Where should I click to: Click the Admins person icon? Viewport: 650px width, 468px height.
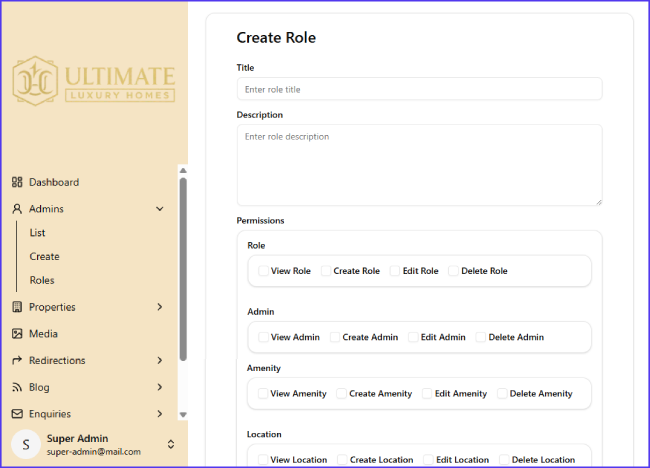(x=17, y=209)
